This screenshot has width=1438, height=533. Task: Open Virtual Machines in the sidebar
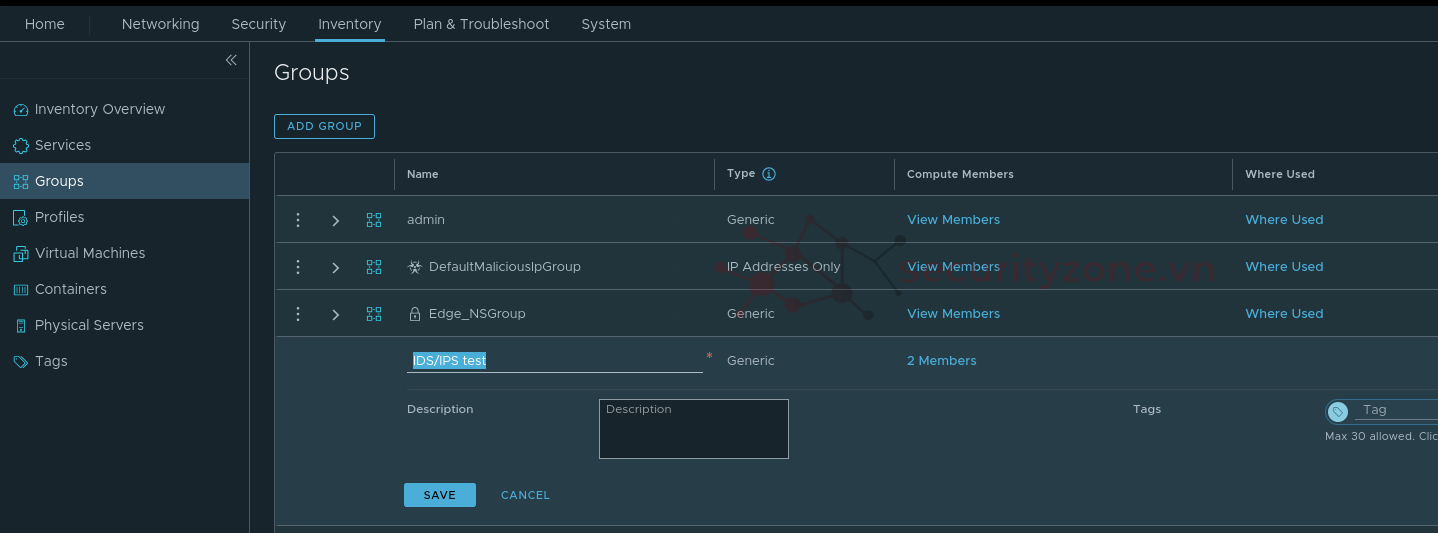(90, 253)
